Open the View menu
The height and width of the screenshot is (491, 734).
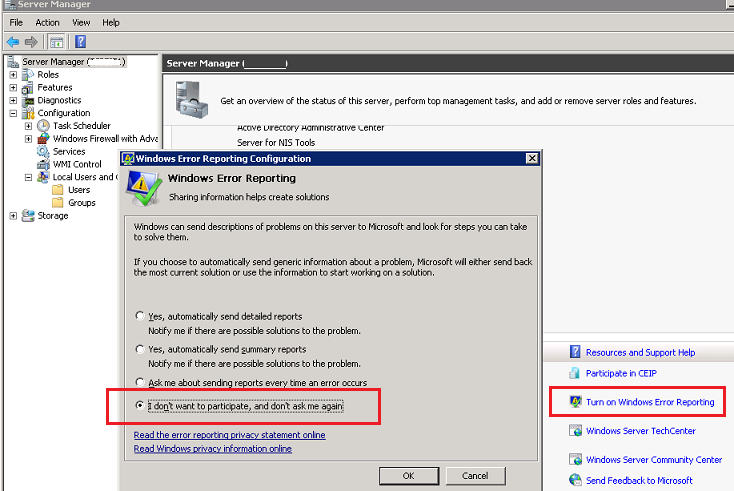[x=81, y=22]
